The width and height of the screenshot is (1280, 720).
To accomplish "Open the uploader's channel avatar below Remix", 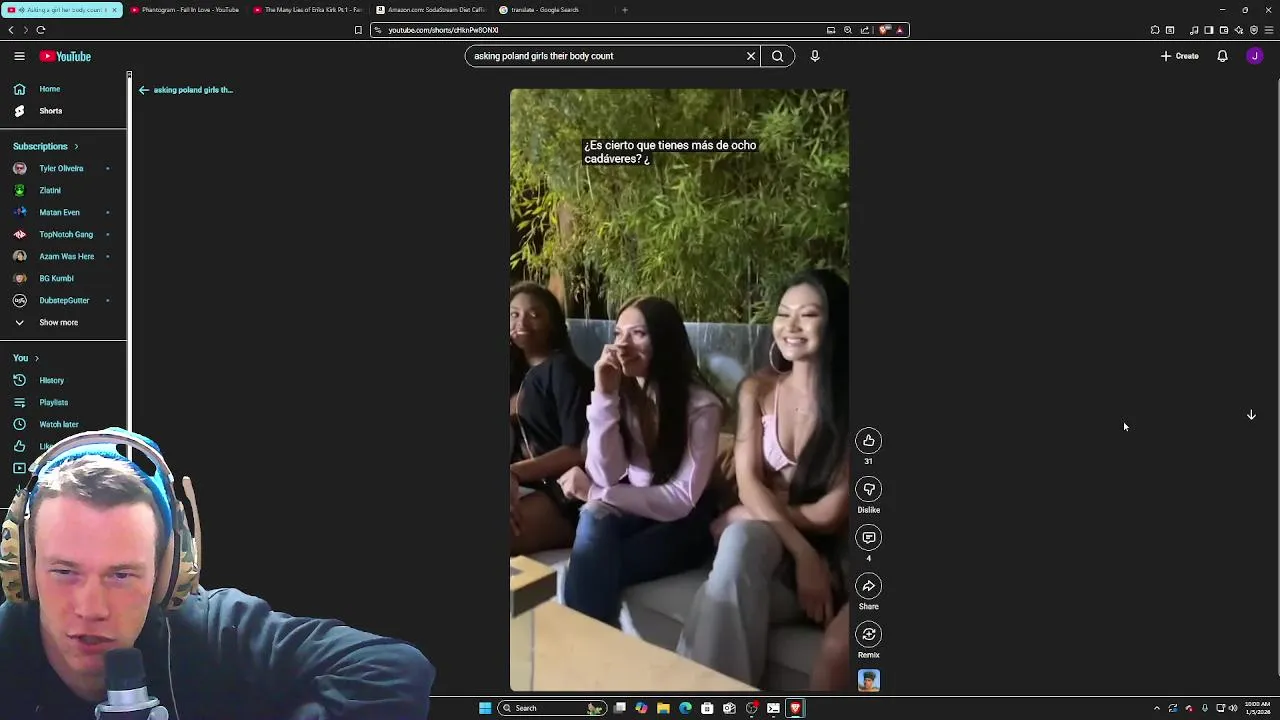I will [868, 681].
